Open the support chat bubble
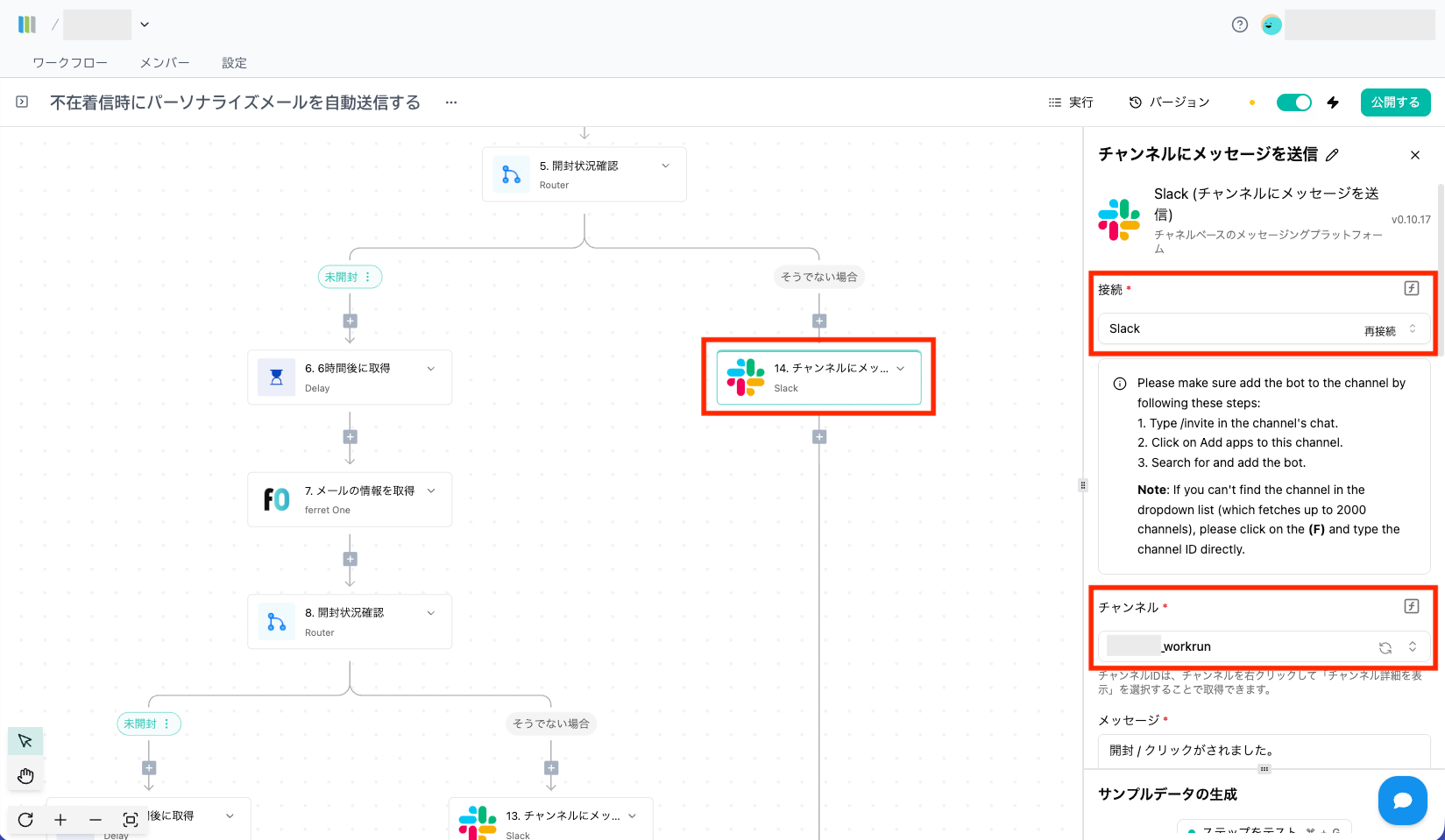The height and width of the screenshot is (840, 1445). click(x=1402, y=800)
